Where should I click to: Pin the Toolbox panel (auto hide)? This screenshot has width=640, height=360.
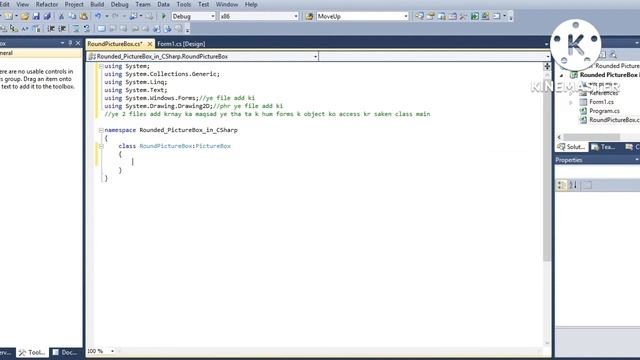70,43
